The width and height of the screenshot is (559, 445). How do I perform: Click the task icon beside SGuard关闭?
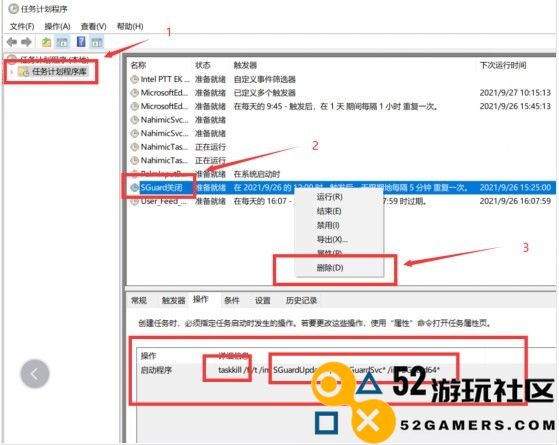pyautogui.click(x=134, y=188)
